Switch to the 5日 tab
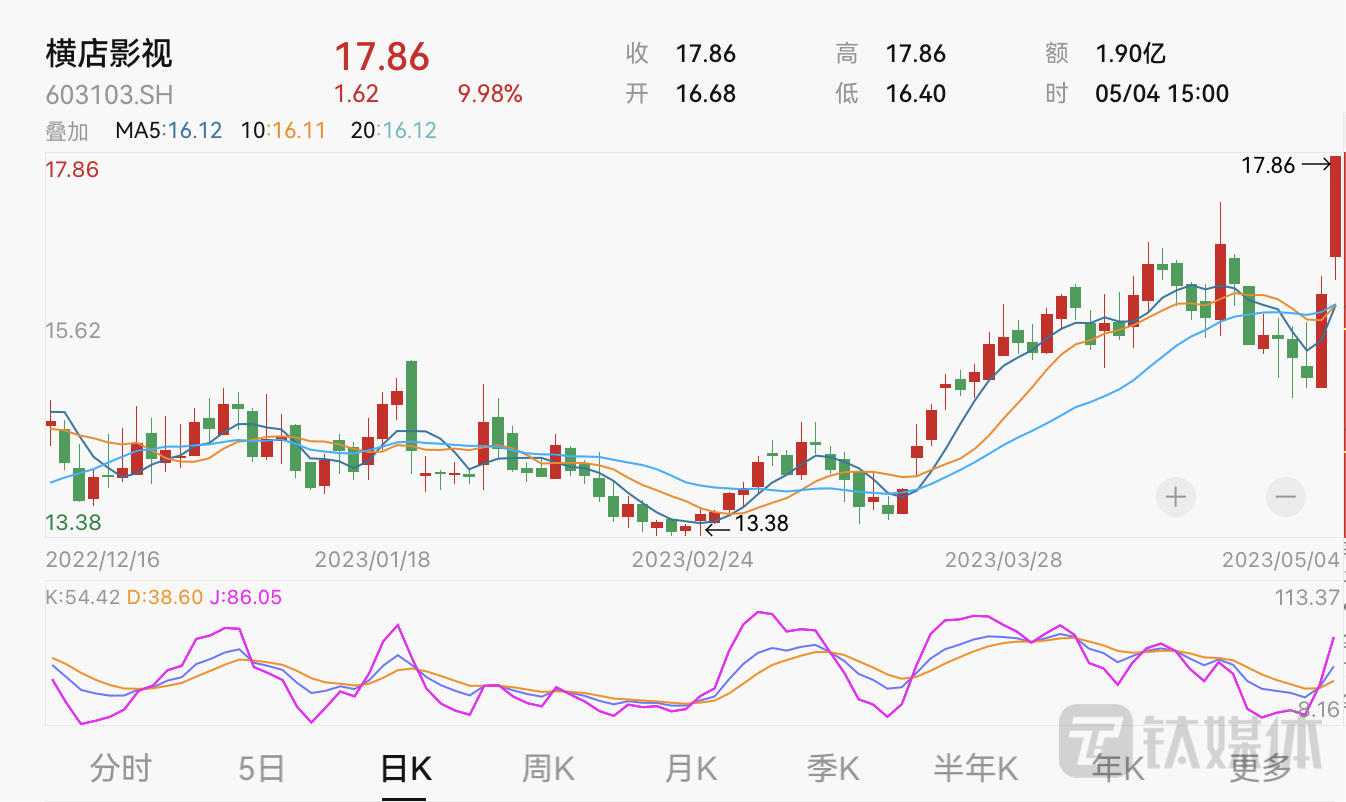 tap(263, 768)
